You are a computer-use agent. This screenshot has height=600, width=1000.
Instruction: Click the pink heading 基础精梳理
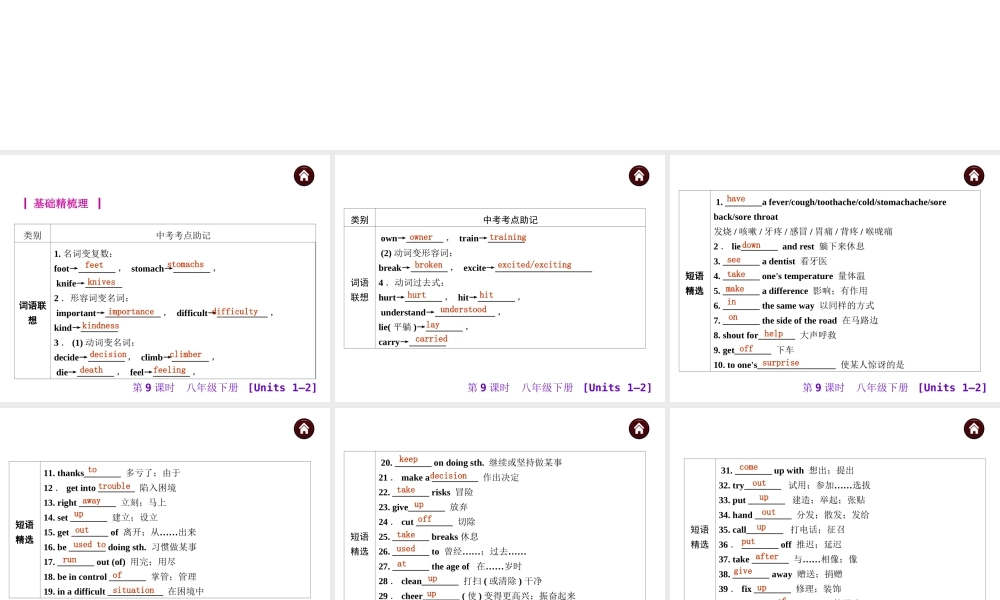click(x=61, y=203)
